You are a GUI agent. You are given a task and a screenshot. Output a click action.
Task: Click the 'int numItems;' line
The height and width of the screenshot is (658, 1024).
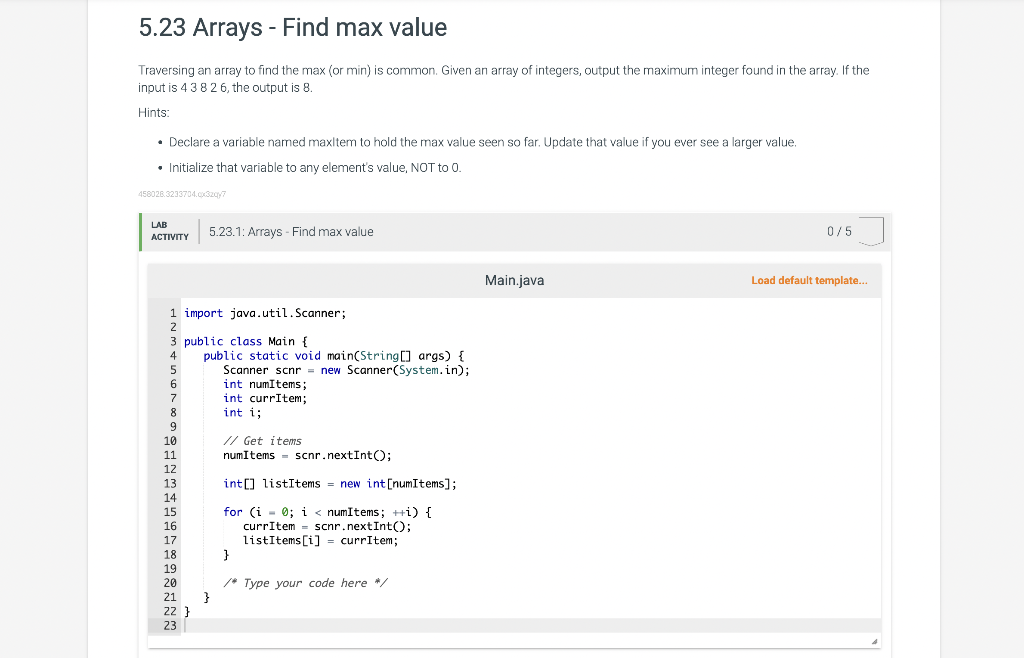pyautogui.click(x=265, y=384)
